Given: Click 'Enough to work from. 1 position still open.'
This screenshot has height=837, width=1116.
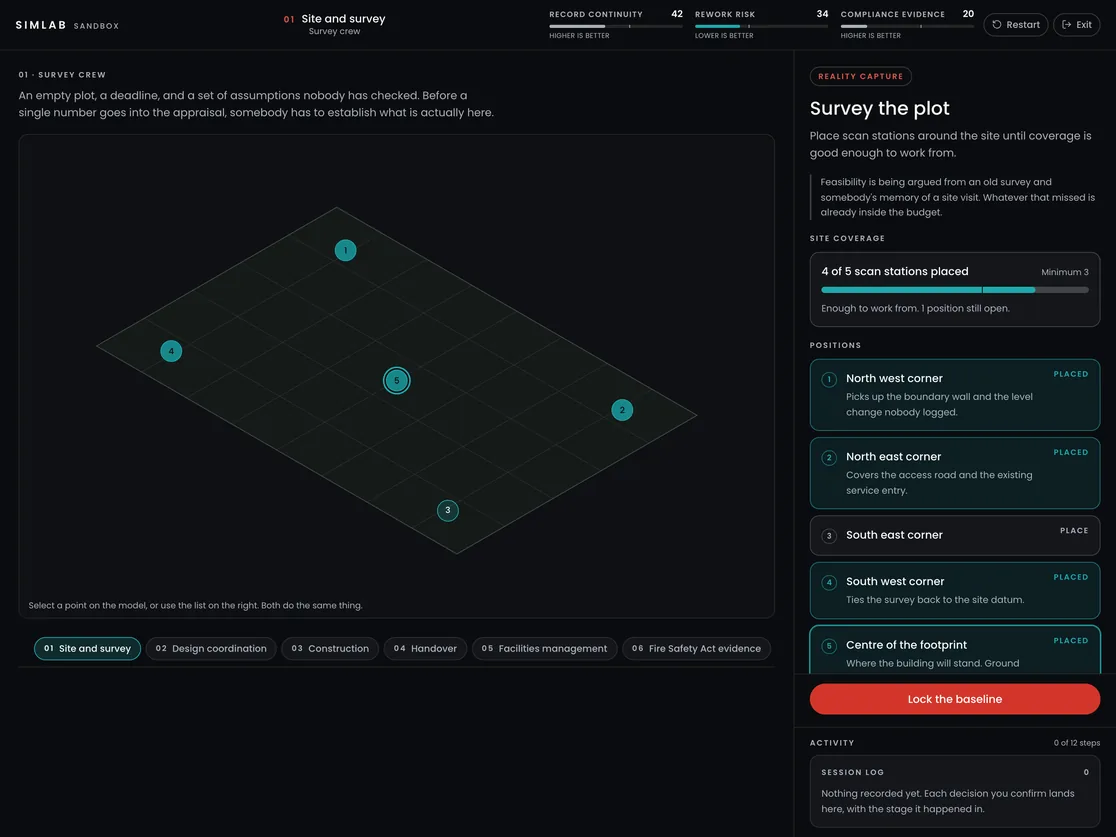Looking at the screenshot, I should (x=915, y=308).
